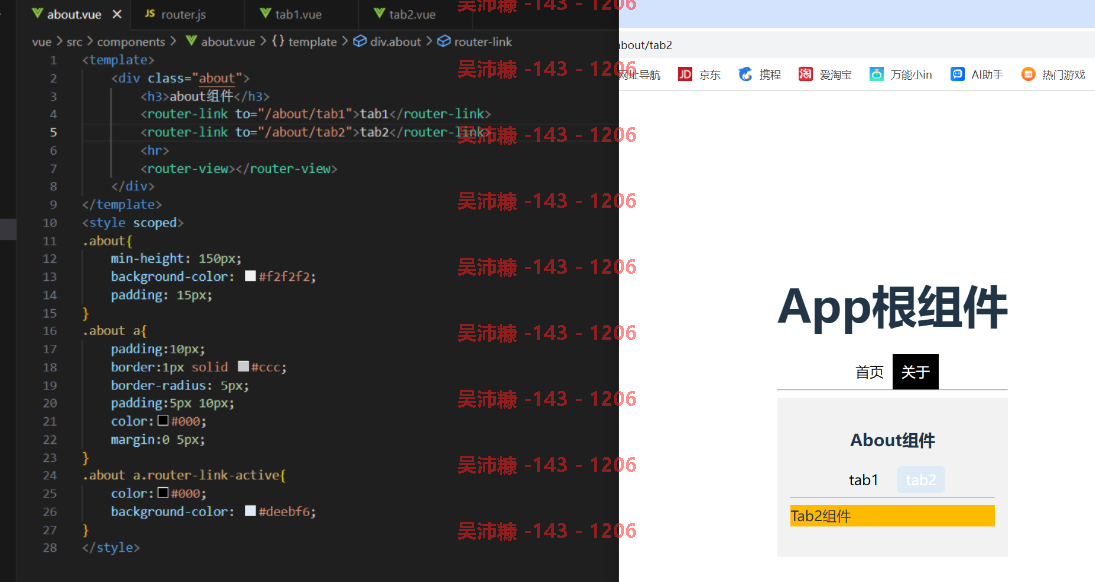Screen dimensions: 1095x582
Task: Select the 关于 nav link
Action: tap(916, 372)
